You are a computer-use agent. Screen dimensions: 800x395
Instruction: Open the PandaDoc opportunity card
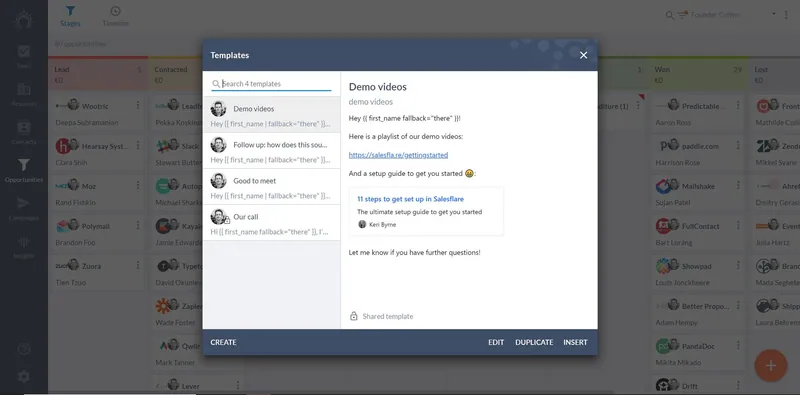click(x=698, y=353)
